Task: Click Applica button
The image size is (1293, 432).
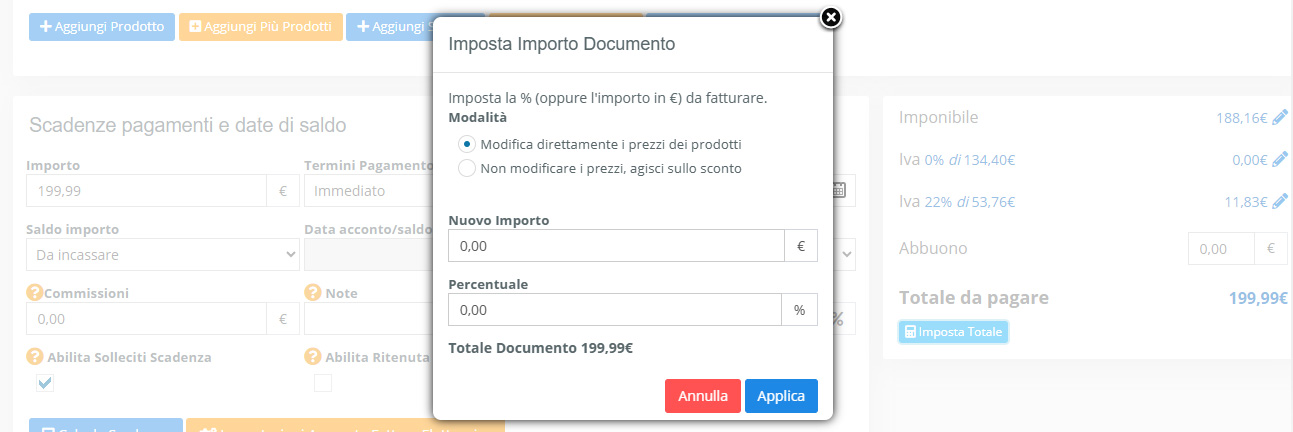Action: point(781,396)
